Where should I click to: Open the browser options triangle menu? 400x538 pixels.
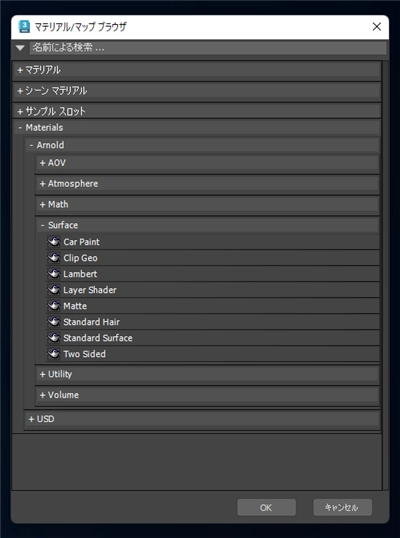click(x=20, y=48)
